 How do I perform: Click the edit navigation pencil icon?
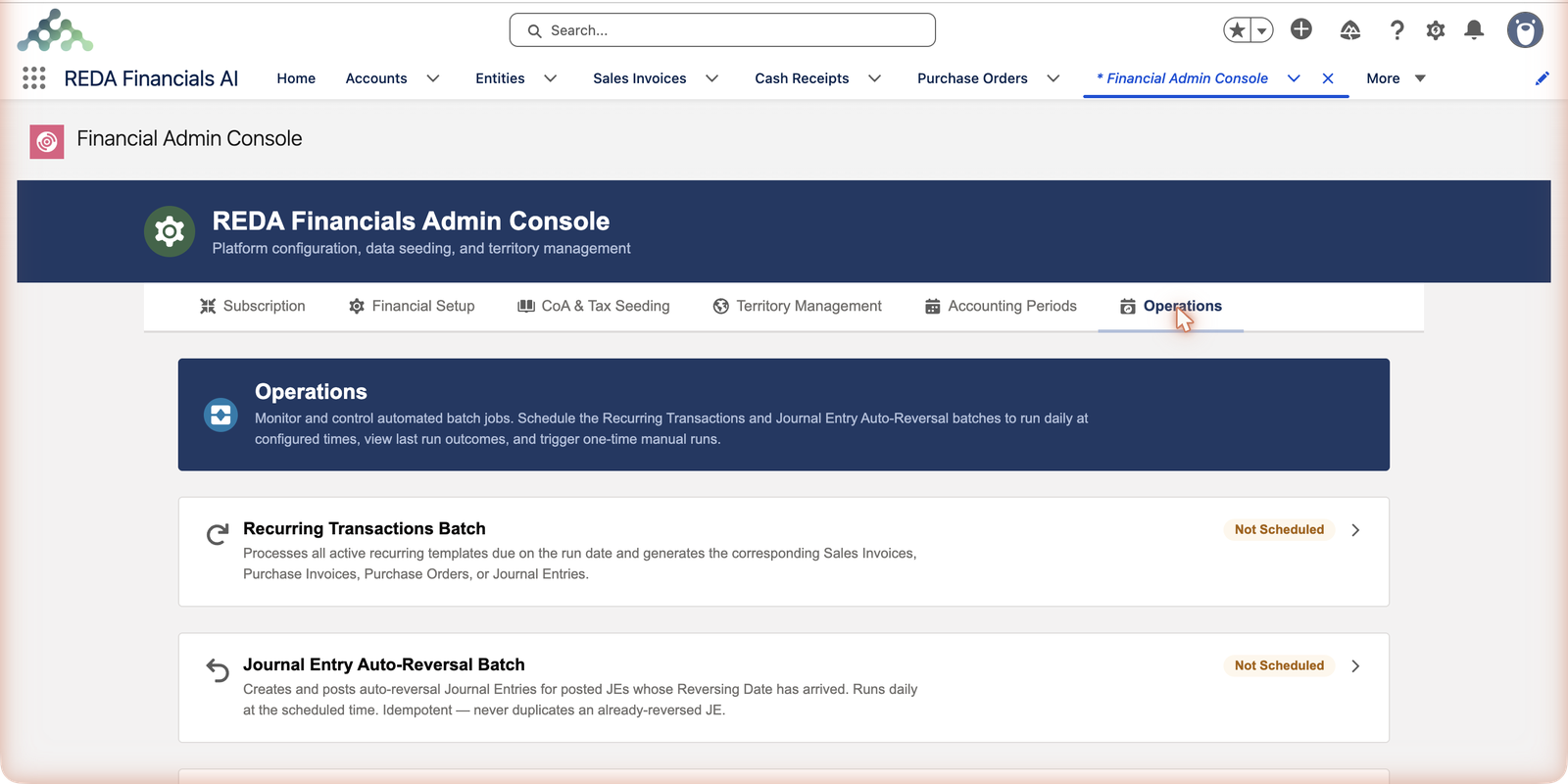pyautogui.click(x=1542, y=78)
